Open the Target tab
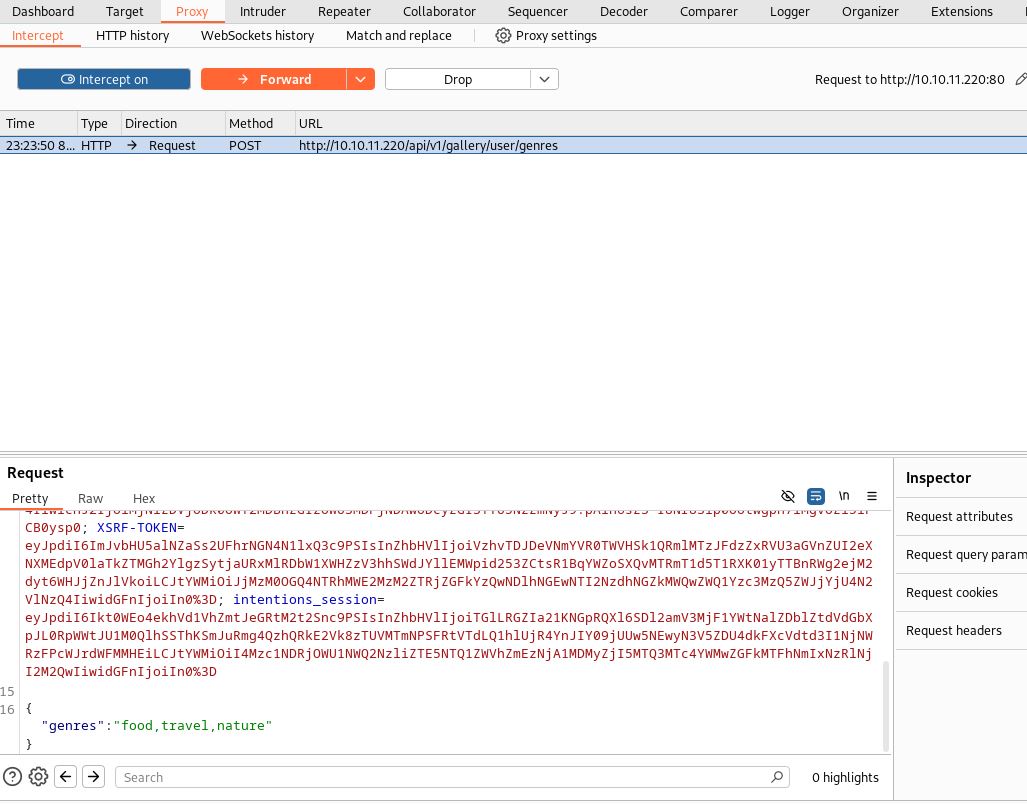 [x=124, y=11]
